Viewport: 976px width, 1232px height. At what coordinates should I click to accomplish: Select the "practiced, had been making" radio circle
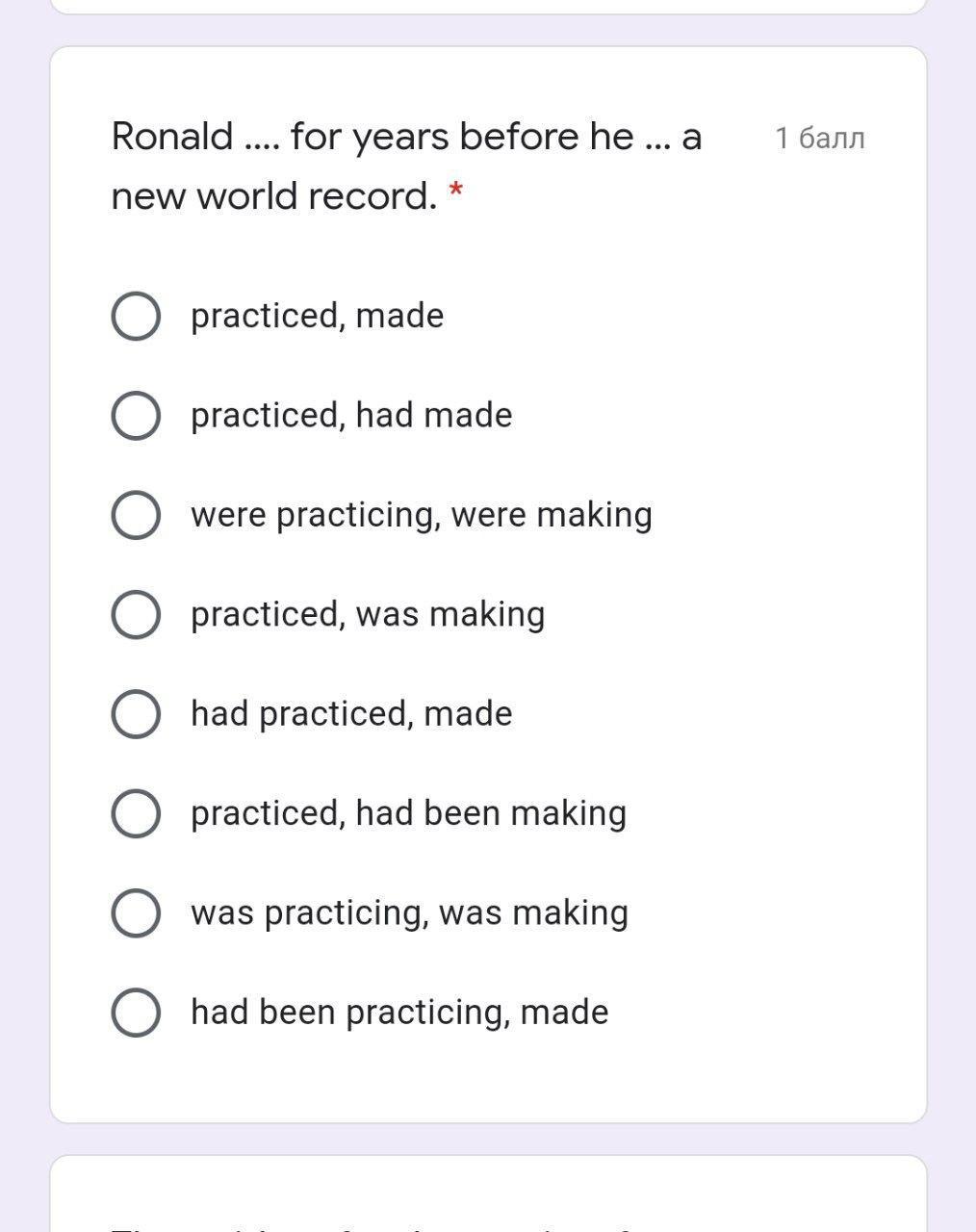(136, 813)
